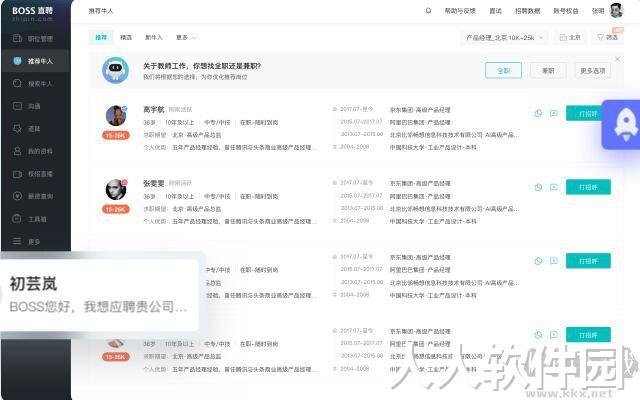640x400 pixels.
Task: Click candidate name 张雯雯
Action: point(153,183)
